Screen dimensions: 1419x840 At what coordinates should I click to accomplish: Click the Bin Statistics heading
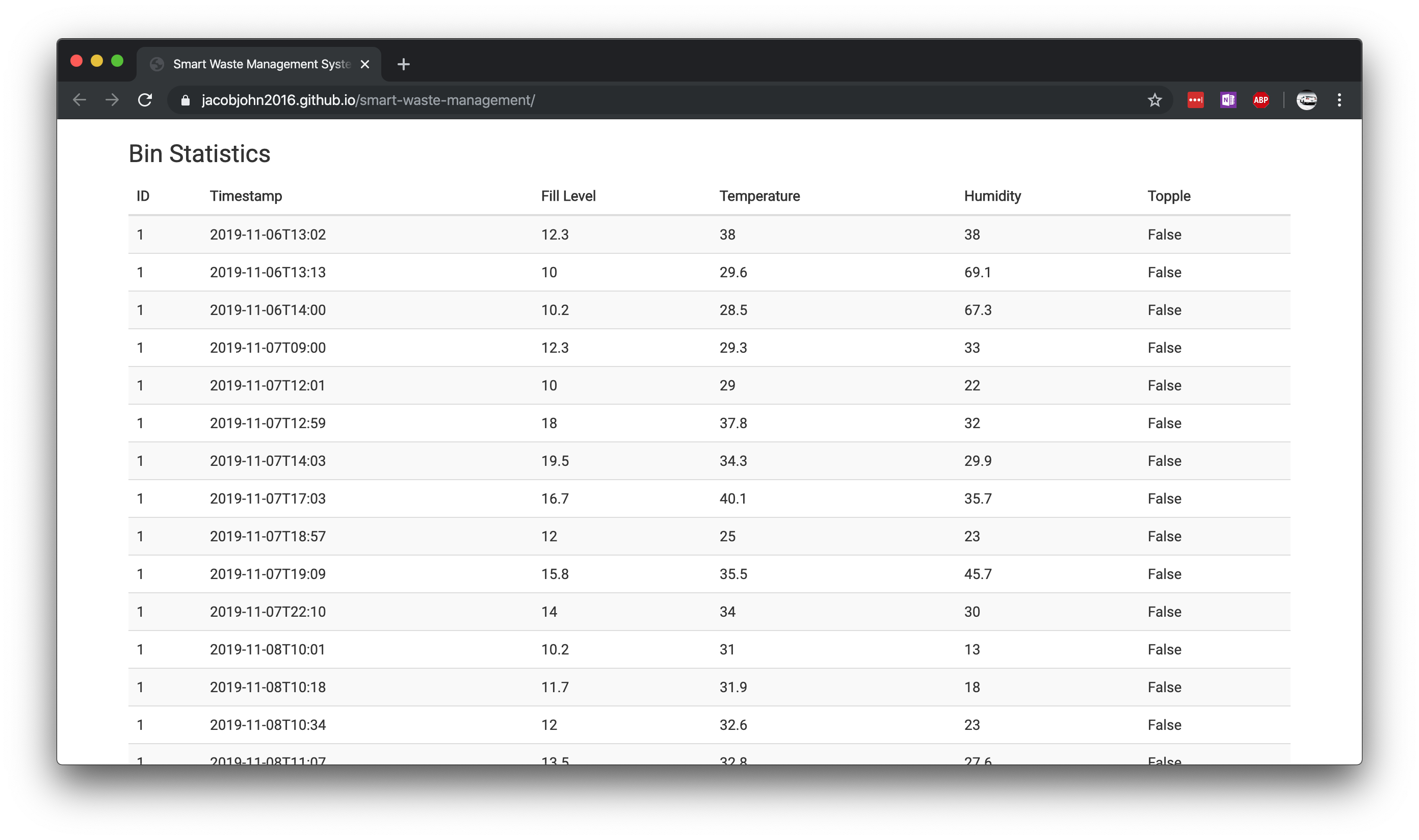point(199,153)
